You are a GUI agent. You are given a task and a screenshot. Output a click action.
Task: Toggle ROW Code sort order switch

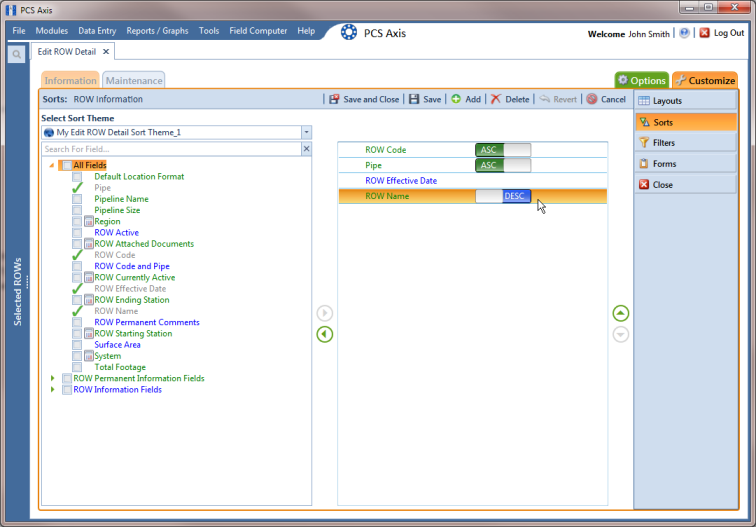[x=503, y=150]
